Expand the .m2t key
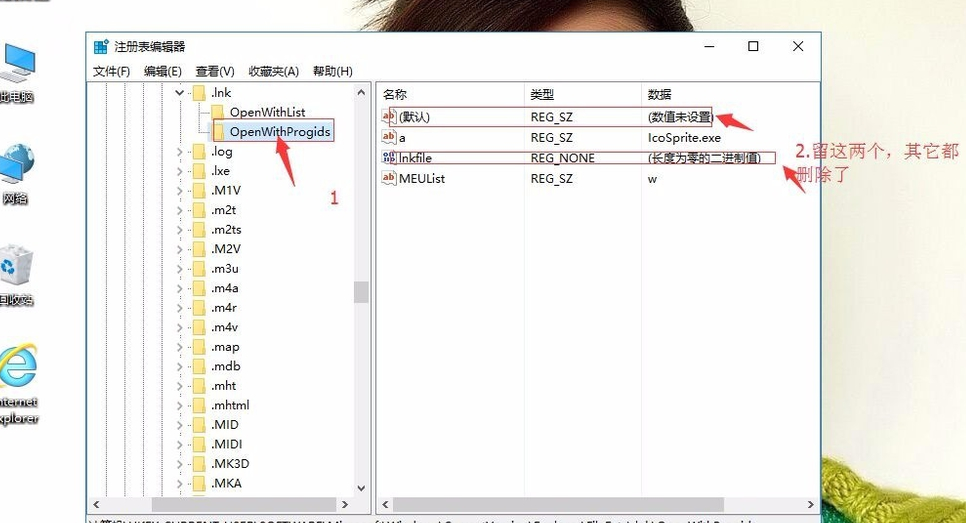The image size is (966, 523). (179, 210)
